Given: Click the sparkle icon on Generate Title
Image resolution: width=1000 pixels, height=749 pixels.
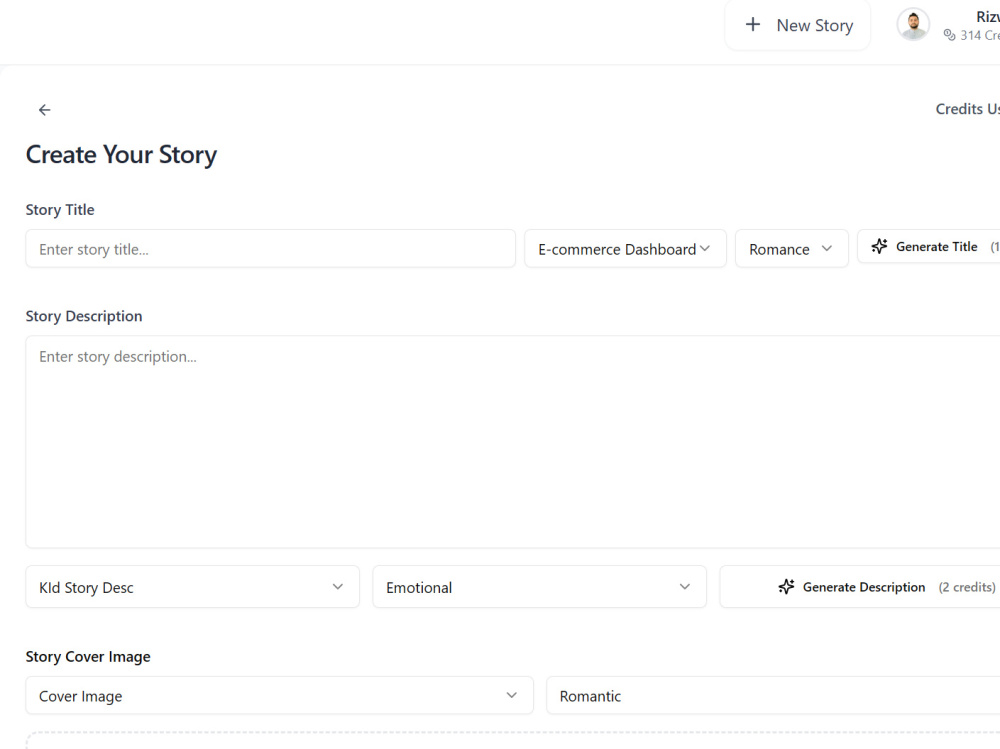Looking at the screenshot, I should click(879, 246).
